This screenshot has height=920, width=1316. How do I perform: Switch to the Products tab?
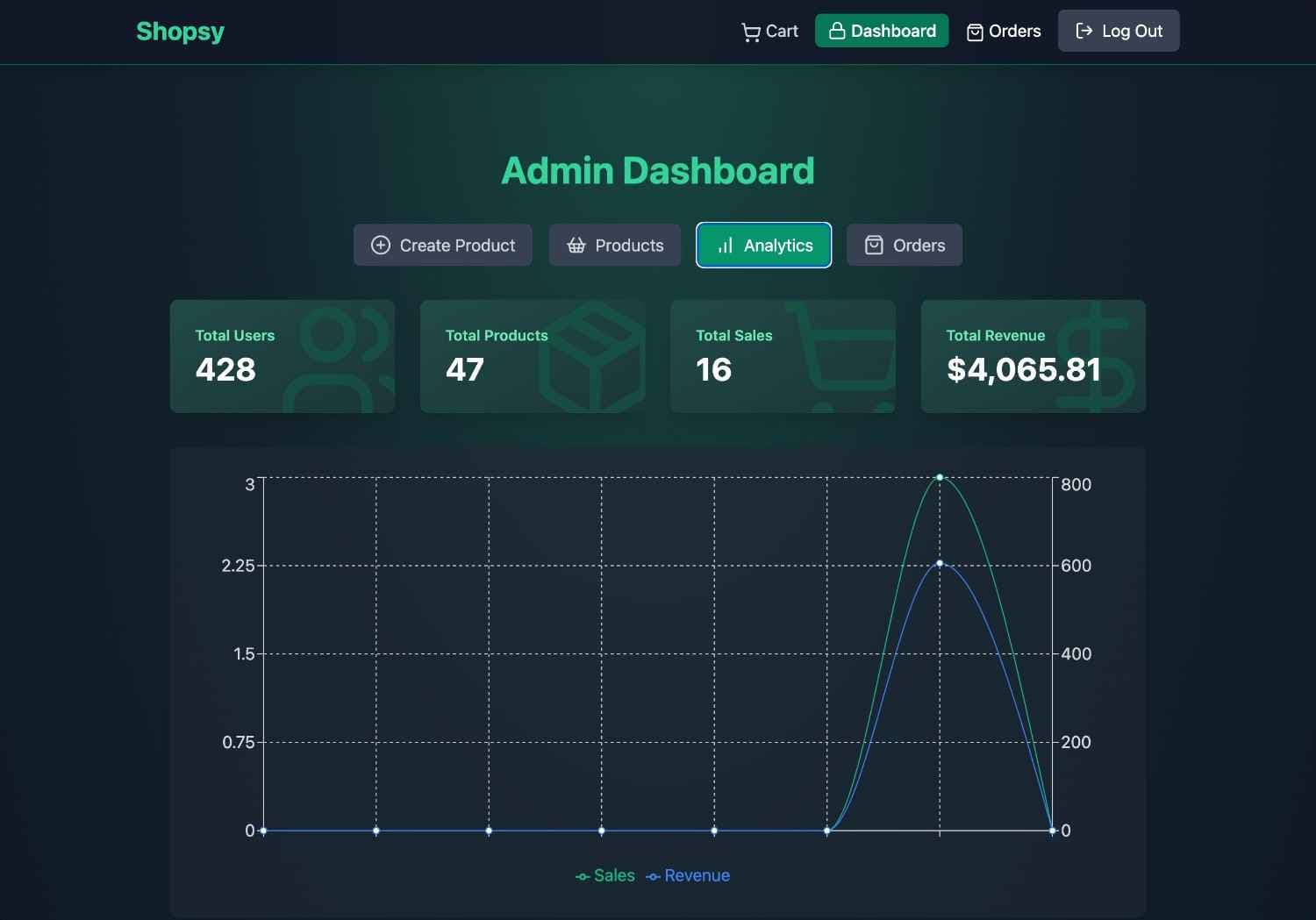(x=615, y=246)
